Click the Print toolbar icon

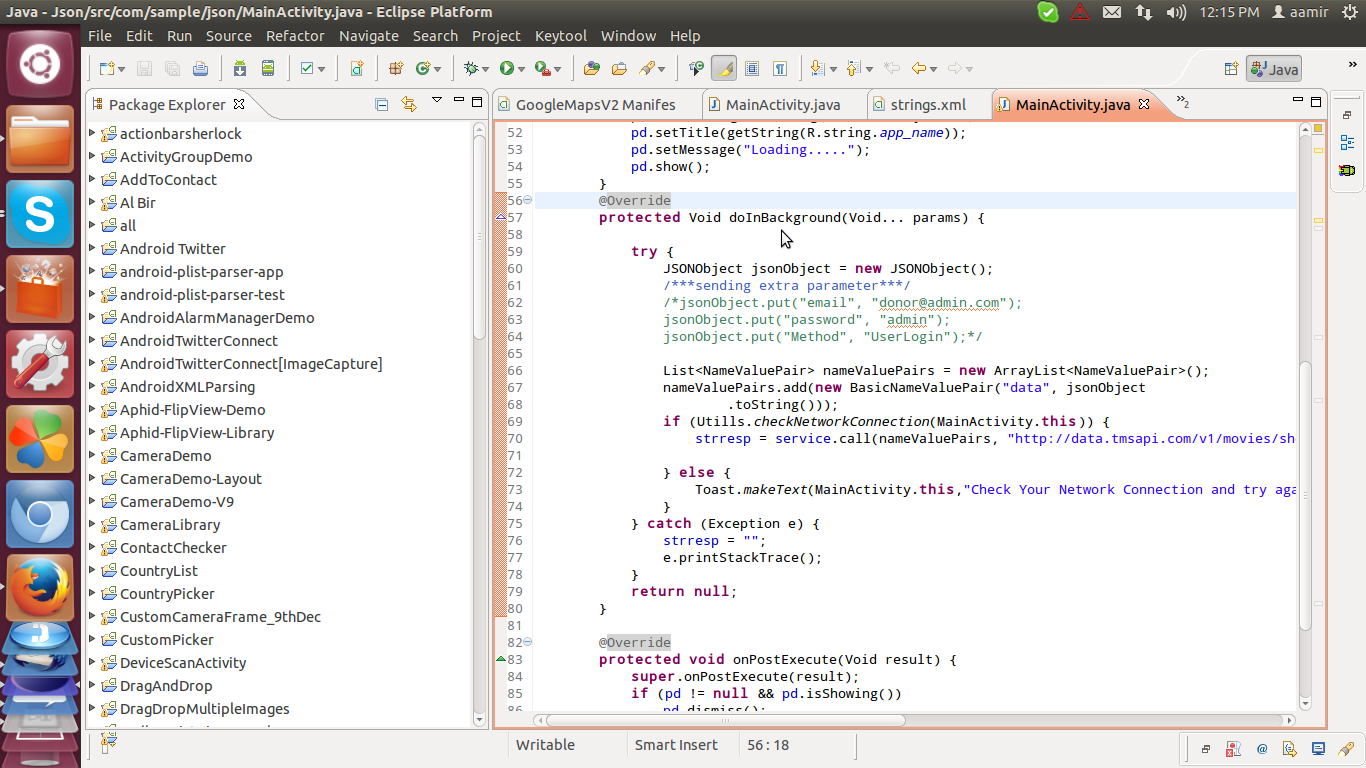point(201,68)
